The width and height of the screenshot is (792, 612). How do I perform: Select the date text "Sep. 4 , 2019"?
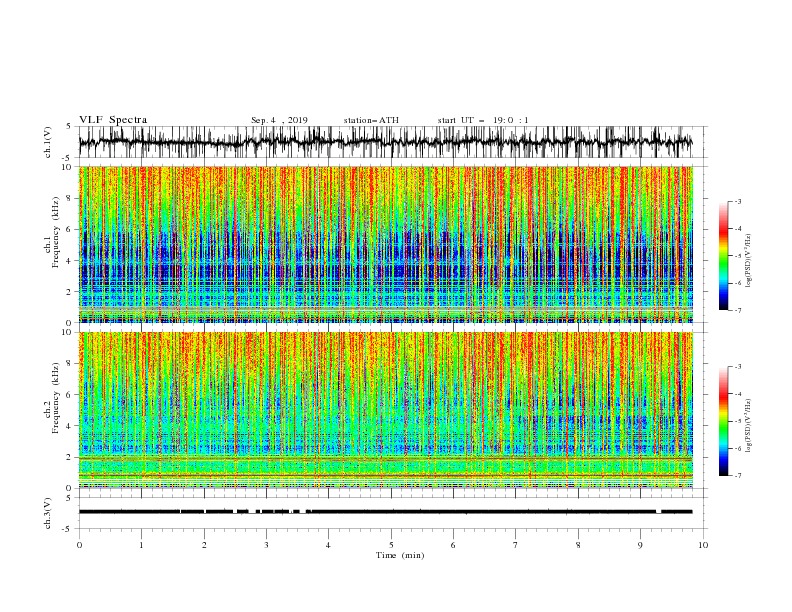click(x=279, y=120)
